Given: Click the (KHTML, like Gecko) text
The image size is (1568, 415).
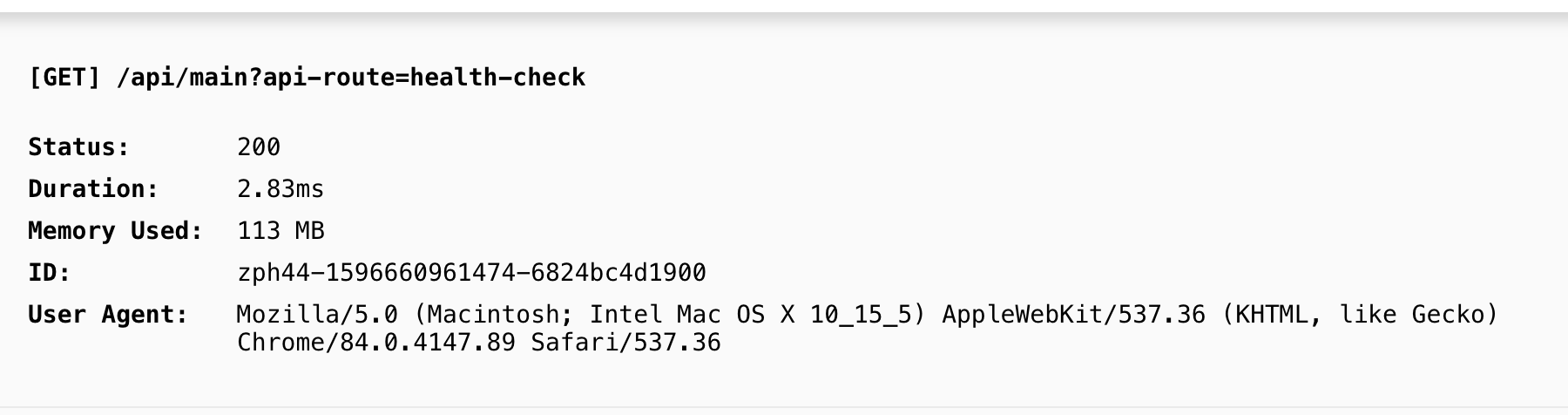Looking at the screenshot, I should 1360,314.
